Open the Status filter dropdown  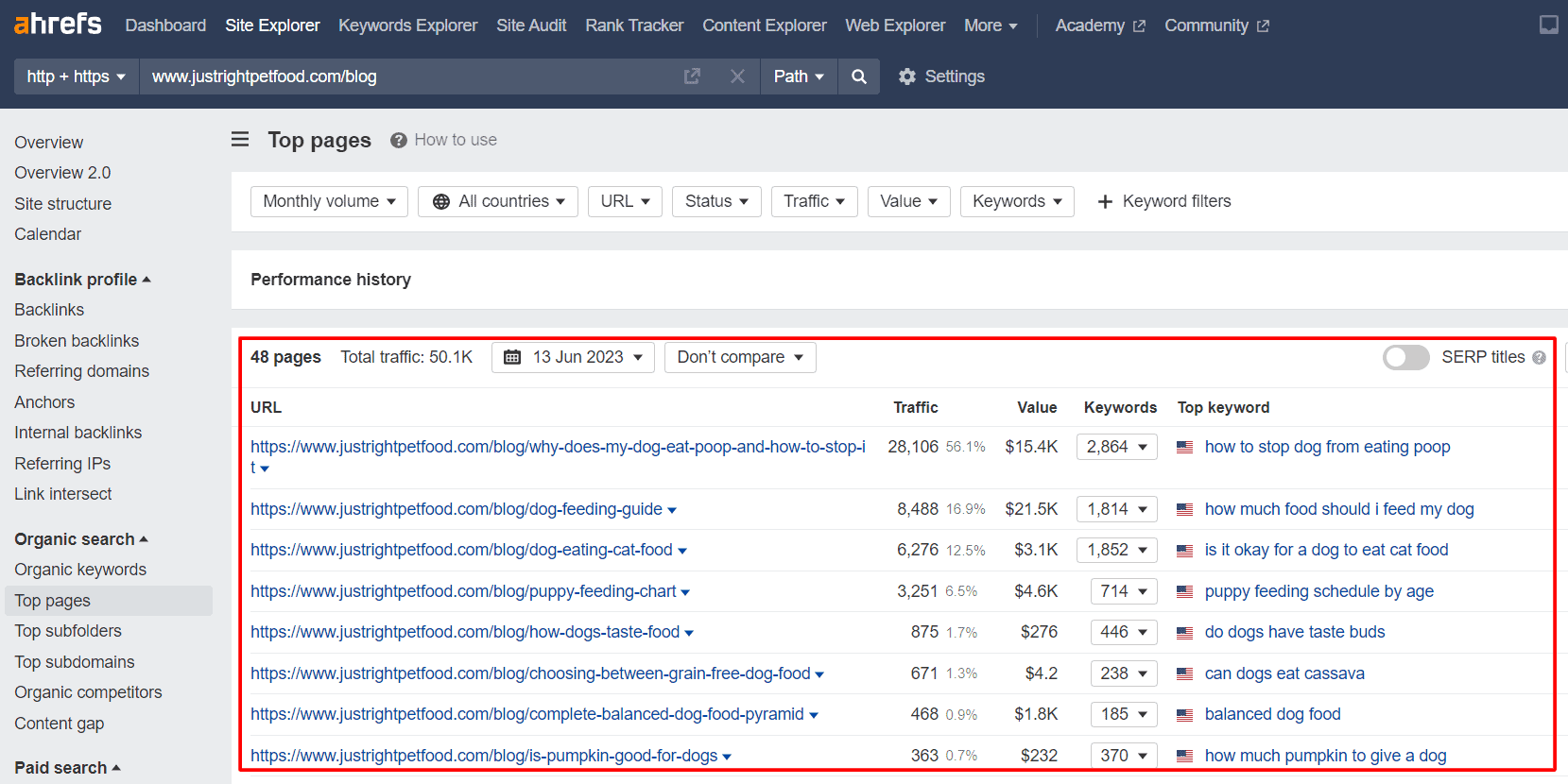pyautogui.click(x=716, y=201)
